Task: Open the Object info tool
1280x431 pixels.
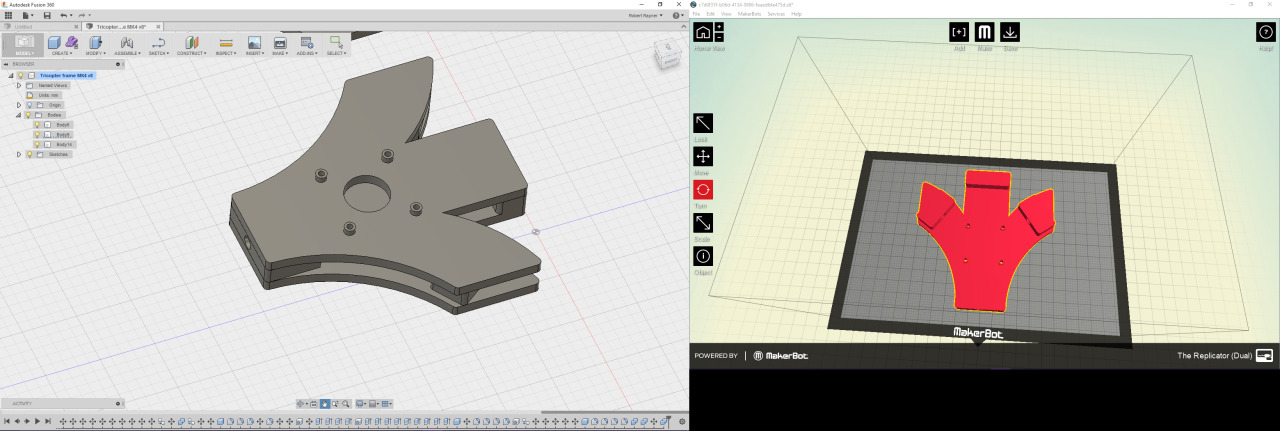Action: tap(703, 256)
